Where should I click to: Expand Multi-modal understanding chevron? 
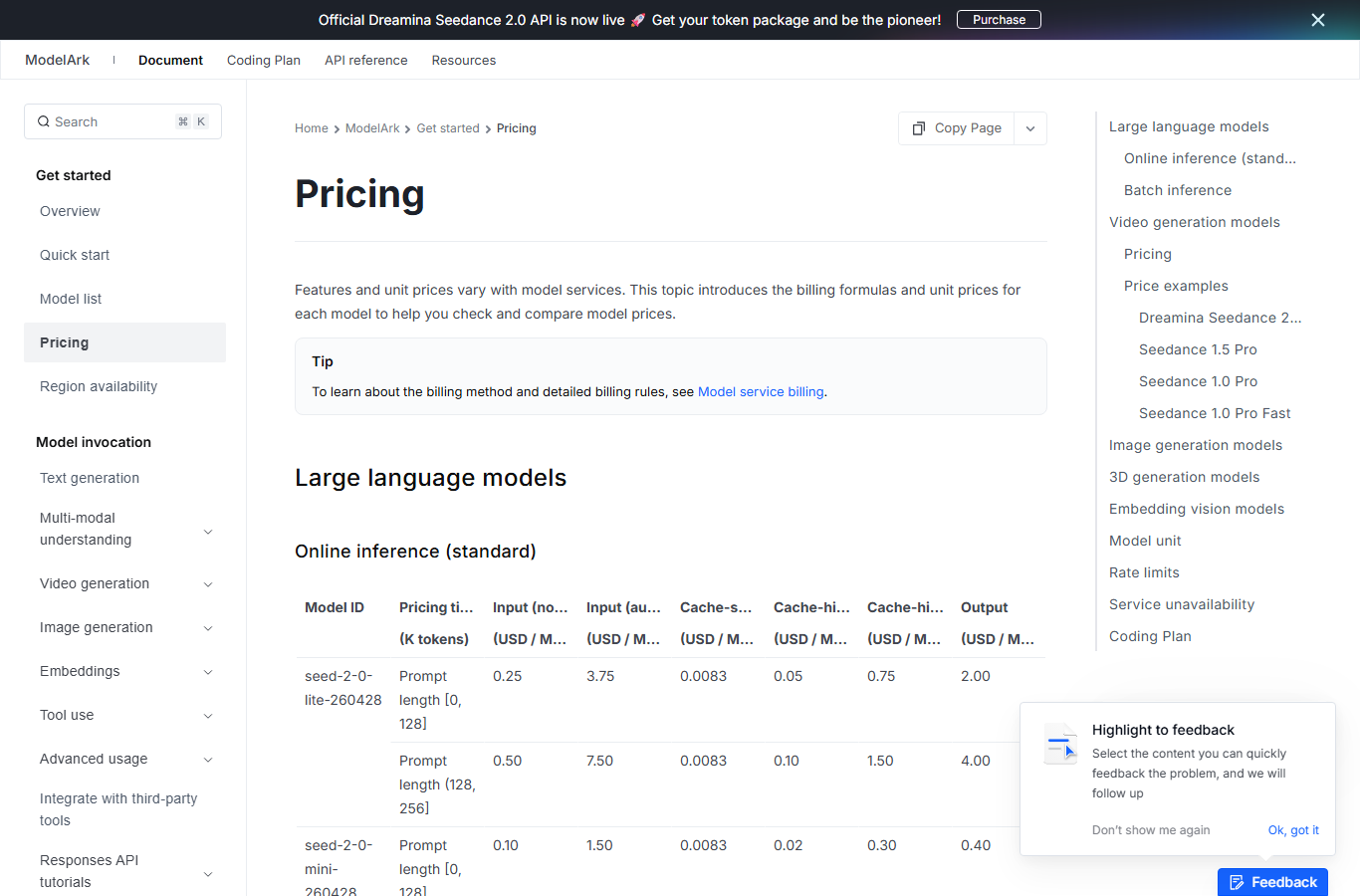coord(208,532)
